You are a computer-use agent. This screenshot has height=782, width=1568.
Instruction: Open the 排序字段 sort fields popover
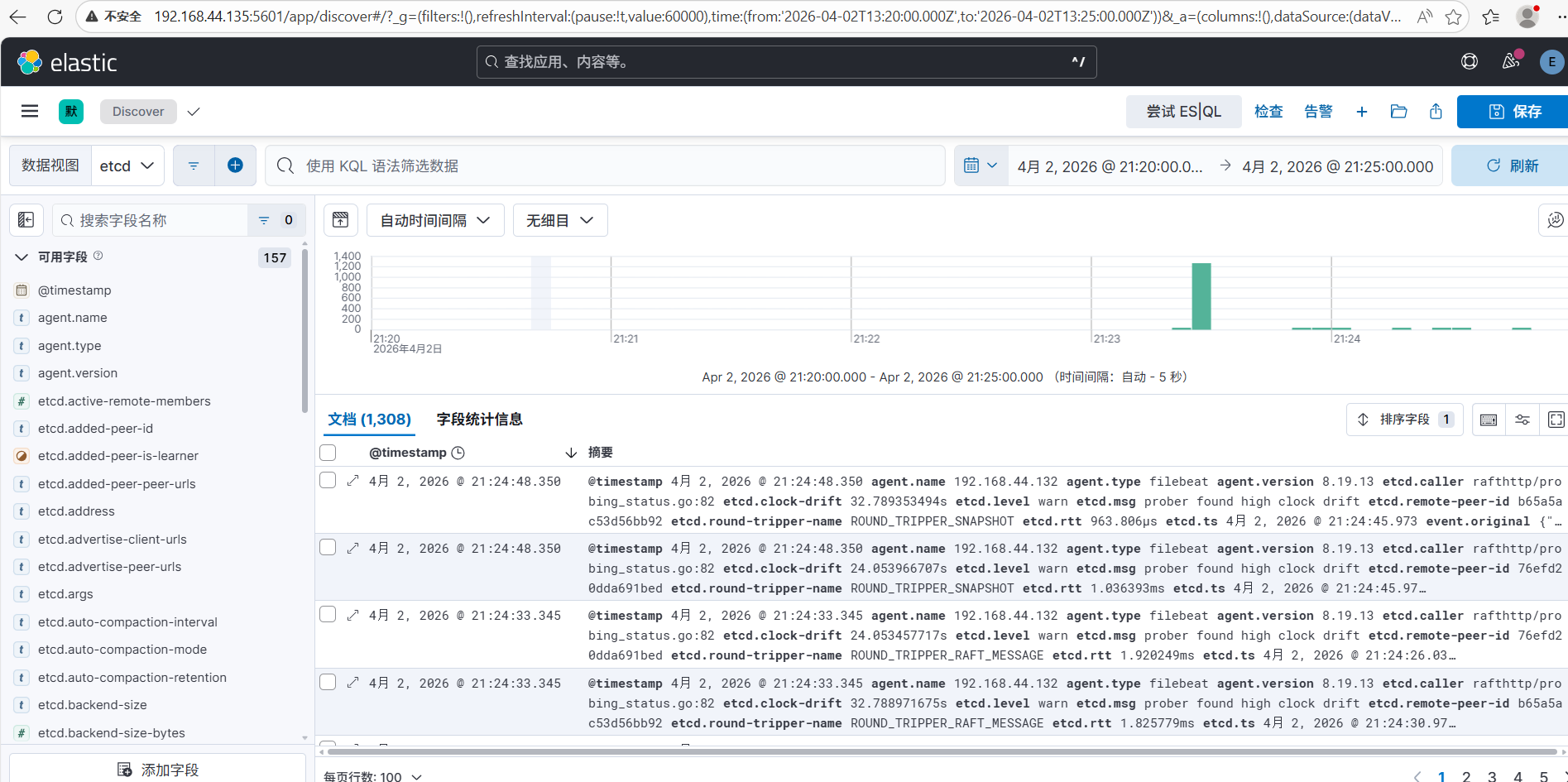[1405, 420]
